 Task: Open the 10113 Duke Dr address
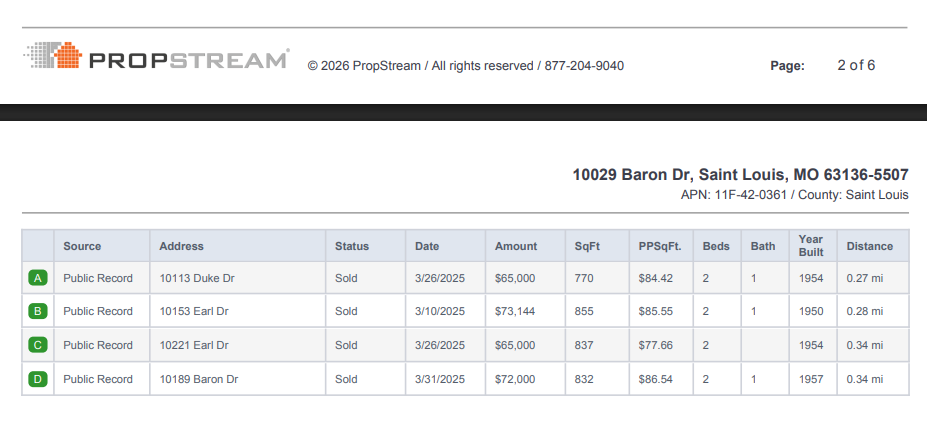click(x=197, y=278)
